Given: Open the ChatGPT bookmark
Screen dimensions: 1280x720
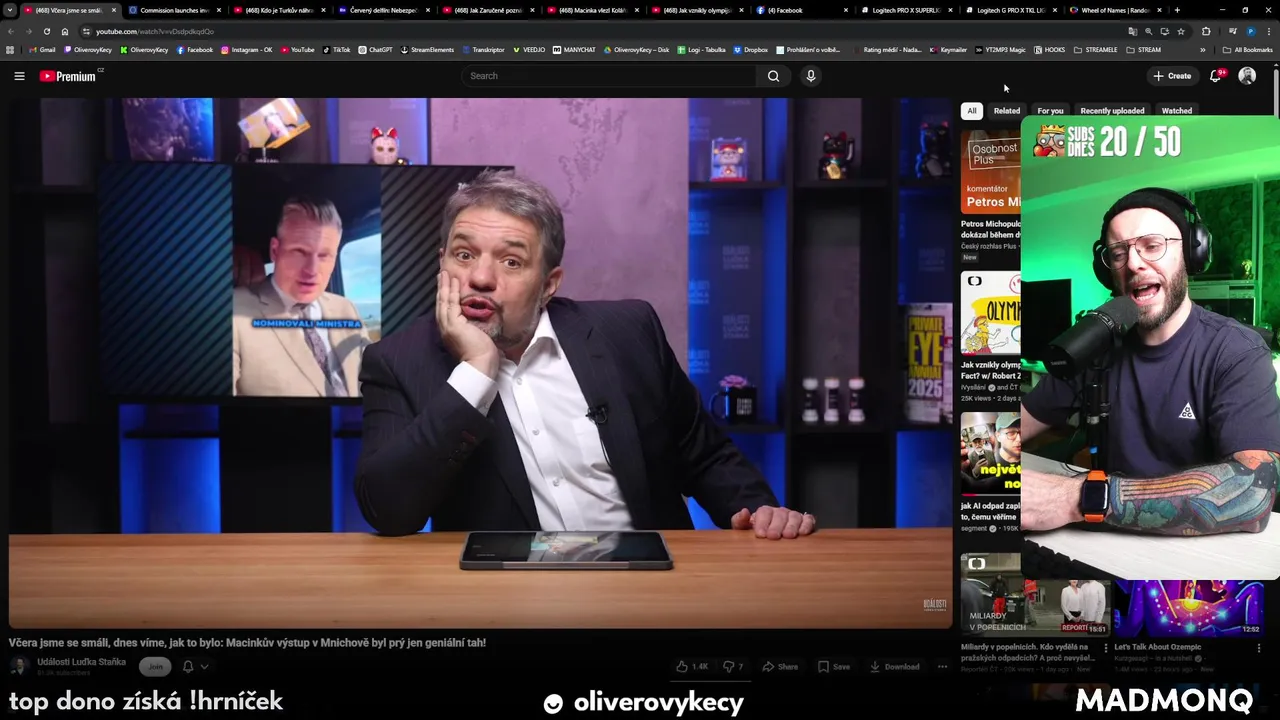Looking at the screenshot, I should point(375,50).
